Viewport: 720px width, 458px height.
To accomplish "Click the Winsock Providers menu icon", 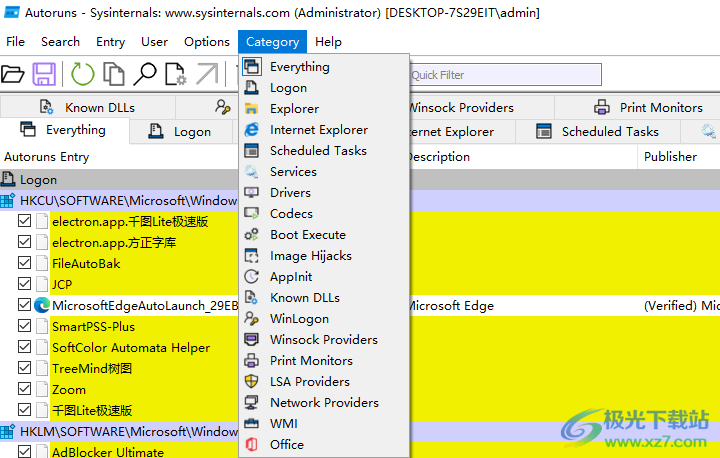I will (251, 339).
